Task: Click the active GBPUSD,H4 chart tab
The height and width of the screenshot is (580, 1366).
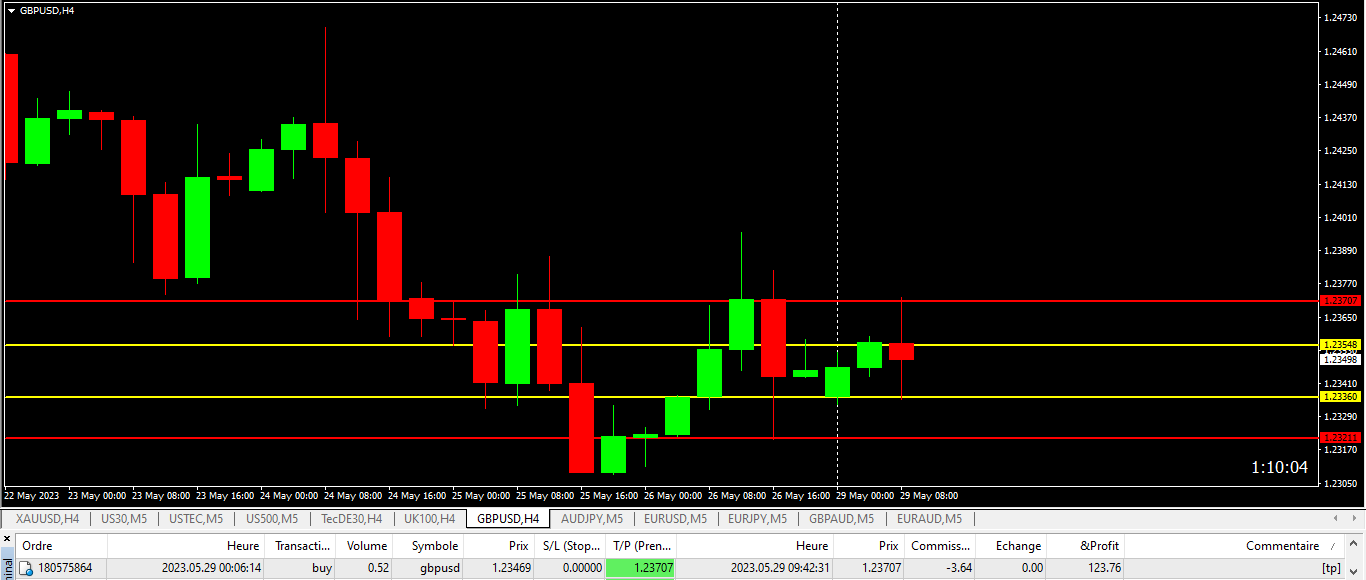Action: 508,518
